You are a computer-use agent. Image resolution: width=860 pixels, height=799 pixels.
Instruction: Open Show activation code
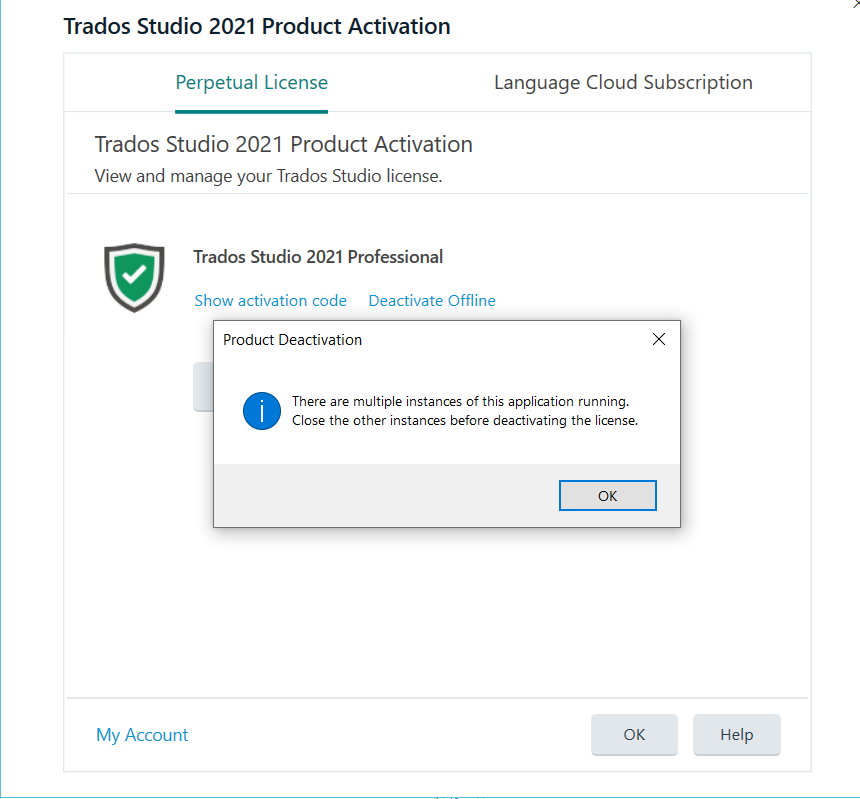pos(270,300)
